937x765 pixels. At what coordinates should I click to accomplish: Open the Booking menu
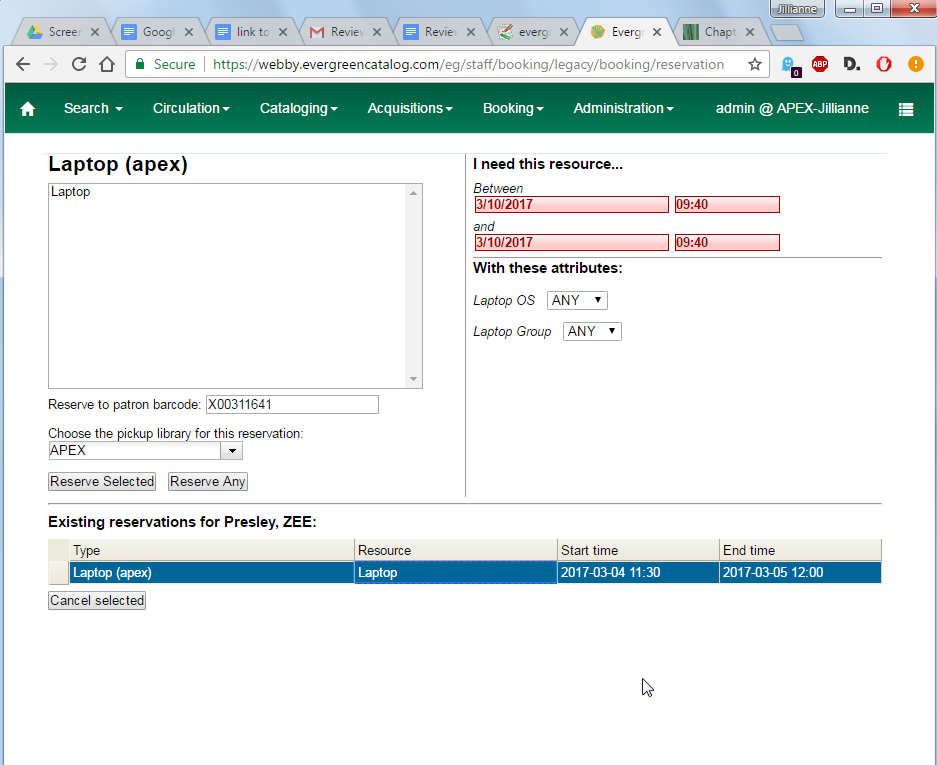[513, 108]
